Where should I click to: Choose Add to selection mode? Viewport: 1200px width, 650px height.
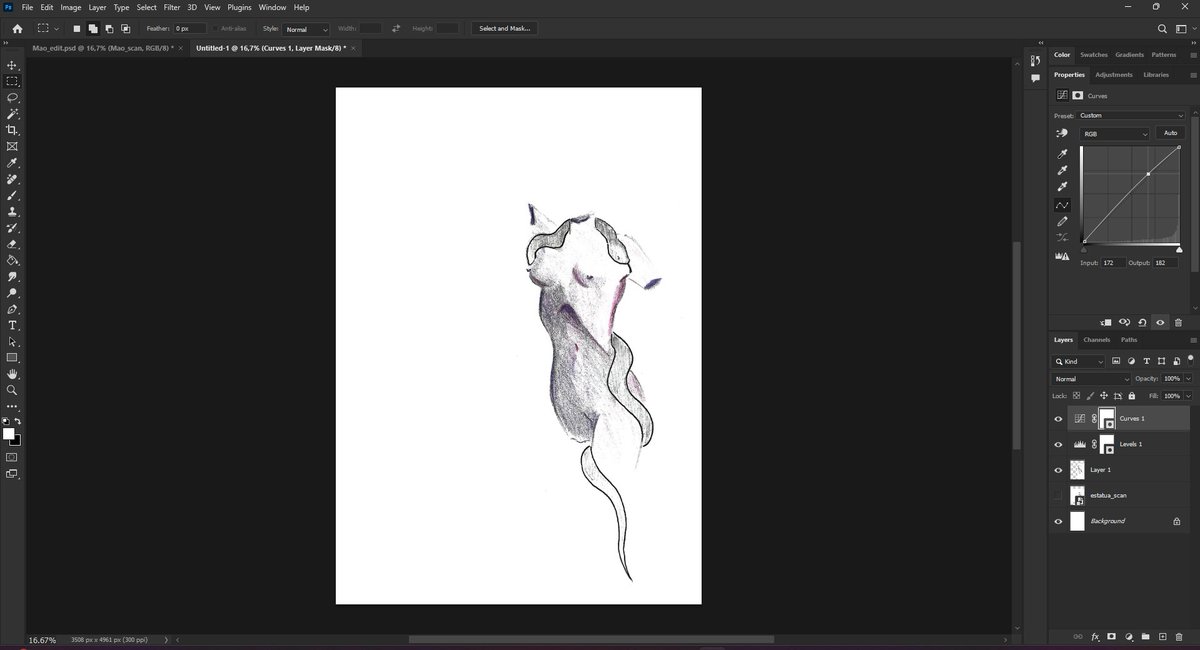point(92,29)
